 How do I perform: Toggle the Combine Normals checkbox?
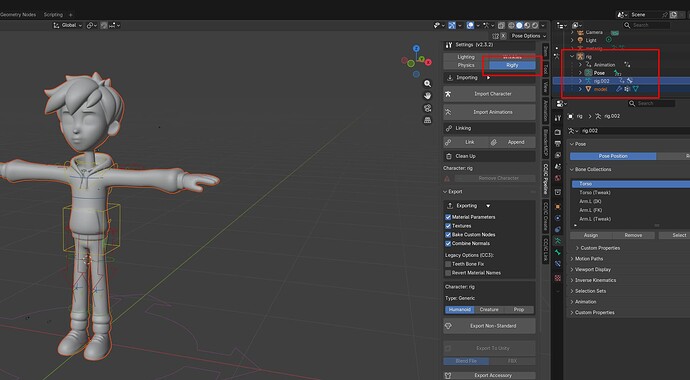tap(448, 244)
